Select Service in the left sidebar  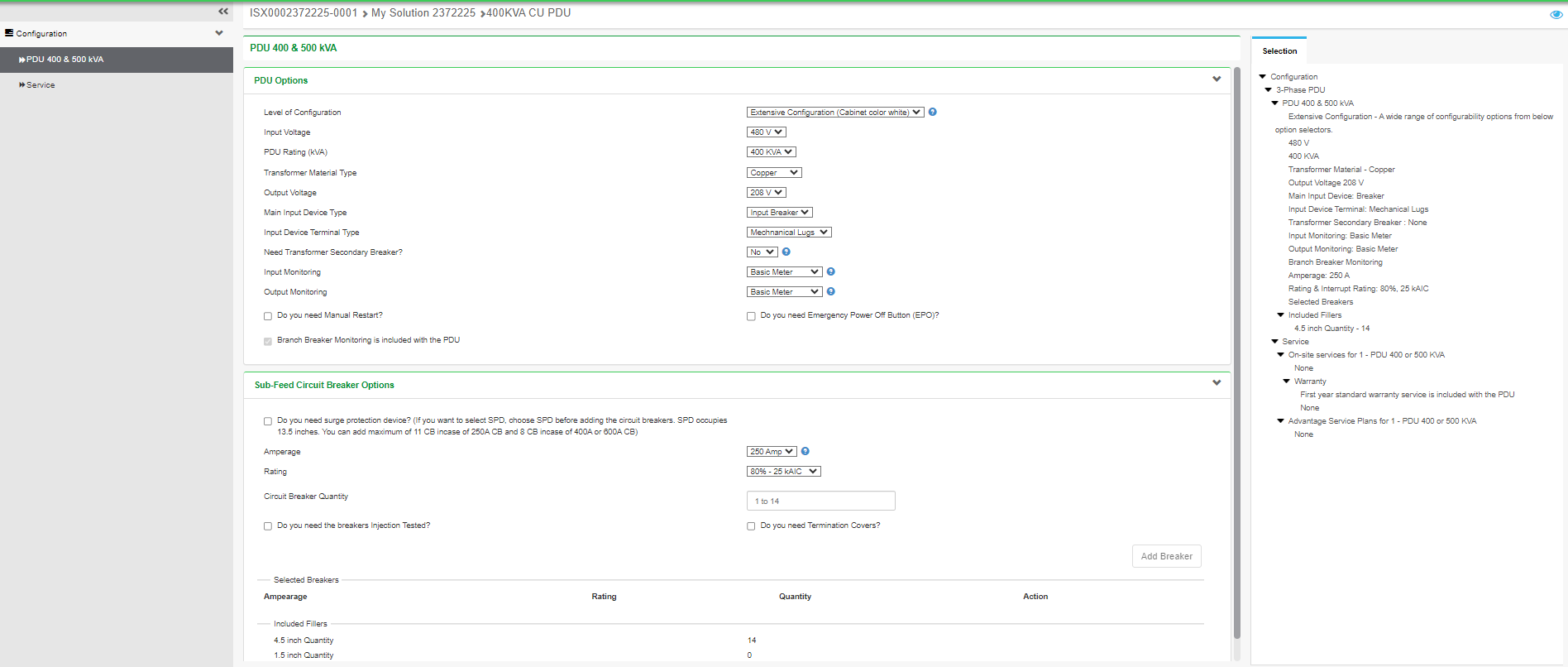41,85
